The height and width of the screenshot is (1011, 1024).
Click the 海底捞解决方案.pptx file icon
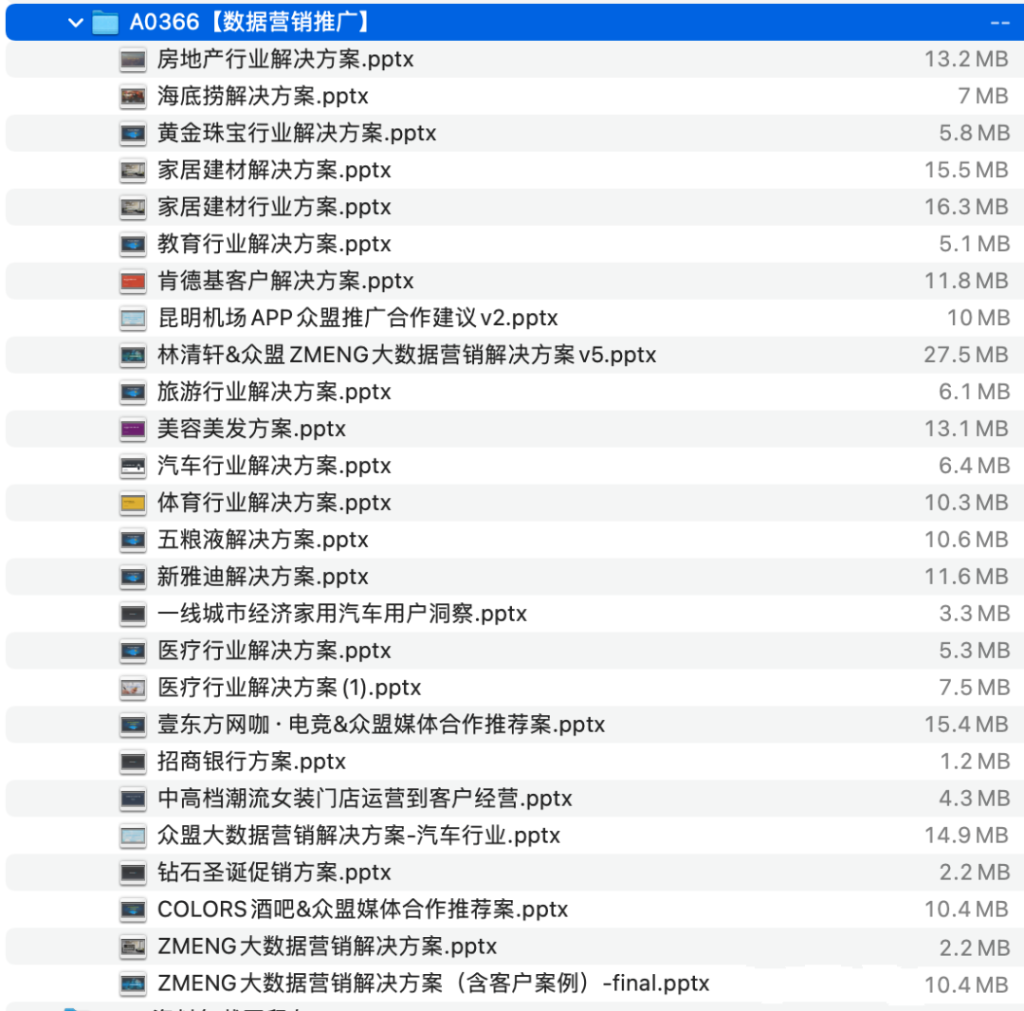(x=131, y=96)
